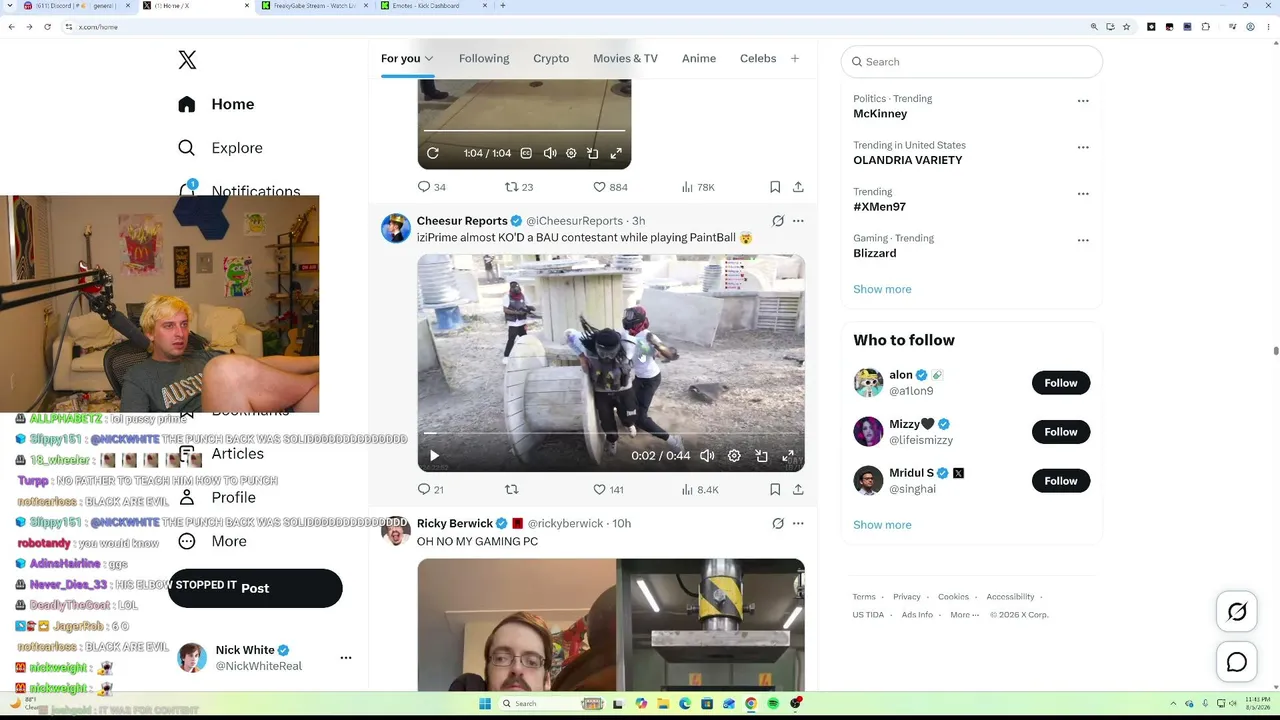1280x720 pixels.
Task: Enable picture-in-picture on paintball video
Action: [x=761, y=456]
